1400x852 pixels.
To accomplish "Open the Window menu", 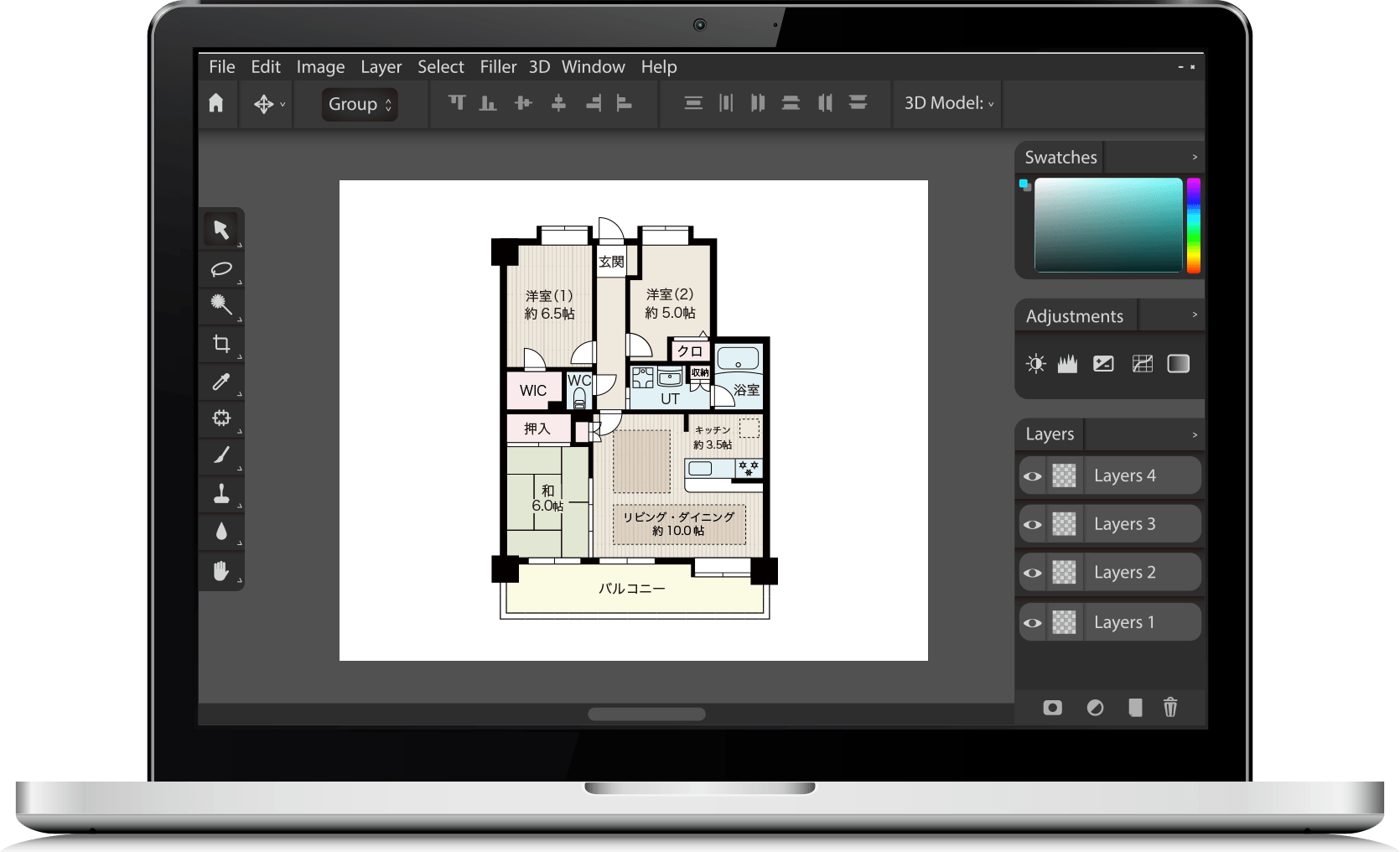I will click(593, 67).
